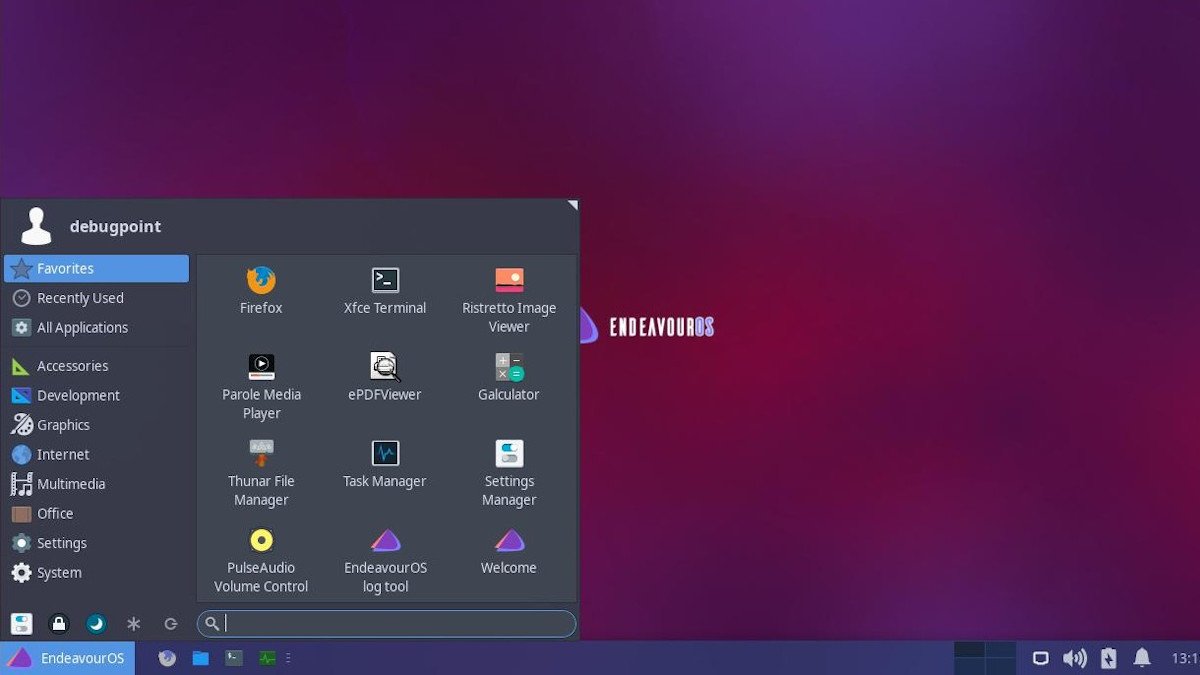Image resolution: width=1200 pixels, height=675 pixels.
Task: Show battery status from the tray icon
Action: [x=1108, y=658]
